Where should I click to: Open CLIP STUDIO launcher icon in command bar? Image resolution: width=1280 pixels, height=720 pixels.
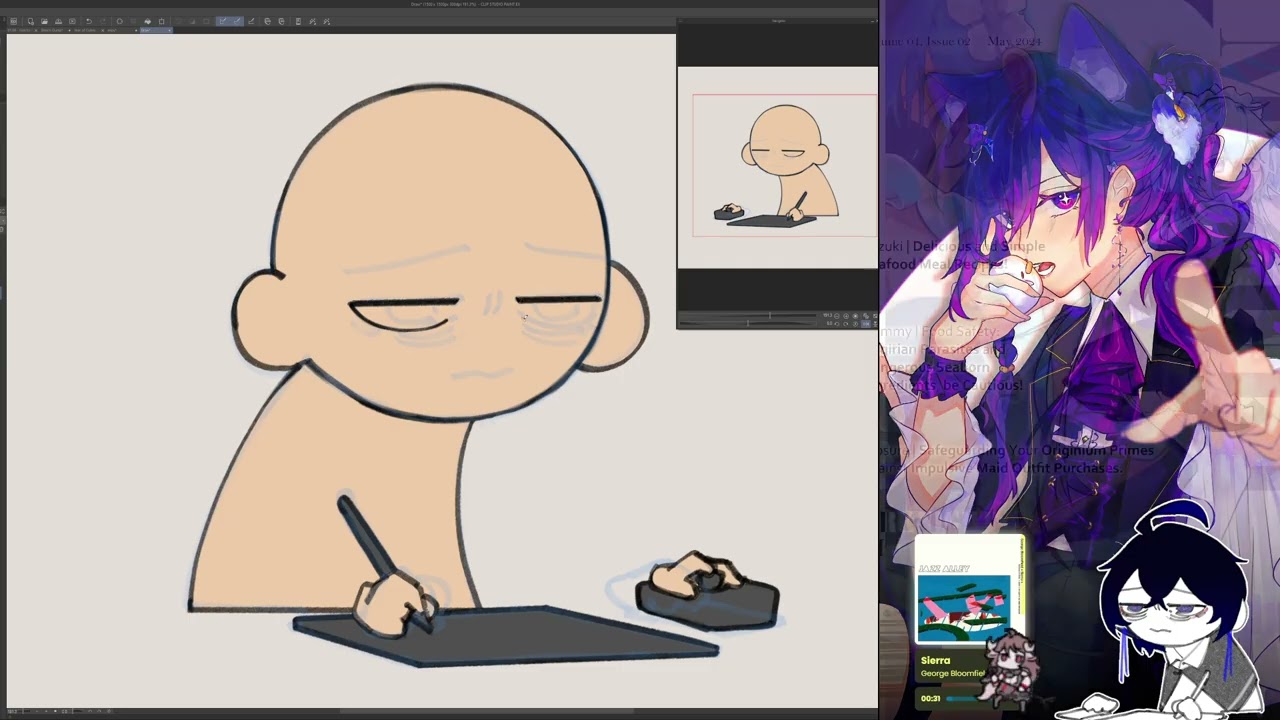13,21
